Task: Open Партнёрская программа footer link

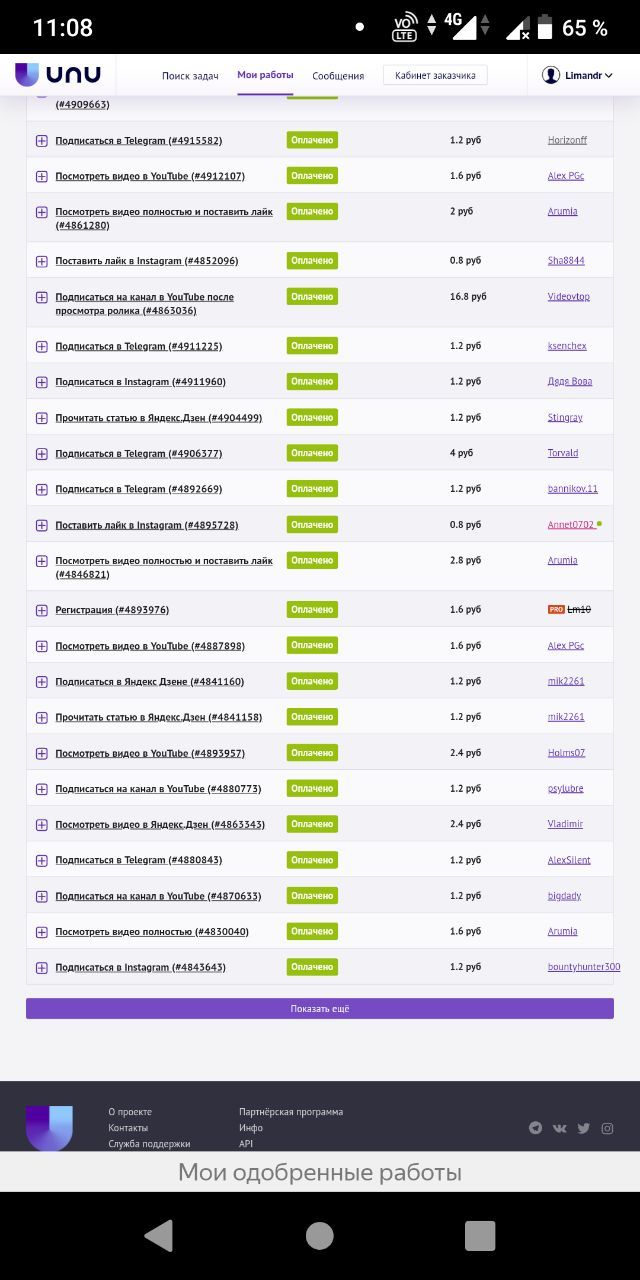Action: click(x=291, y=1112)
